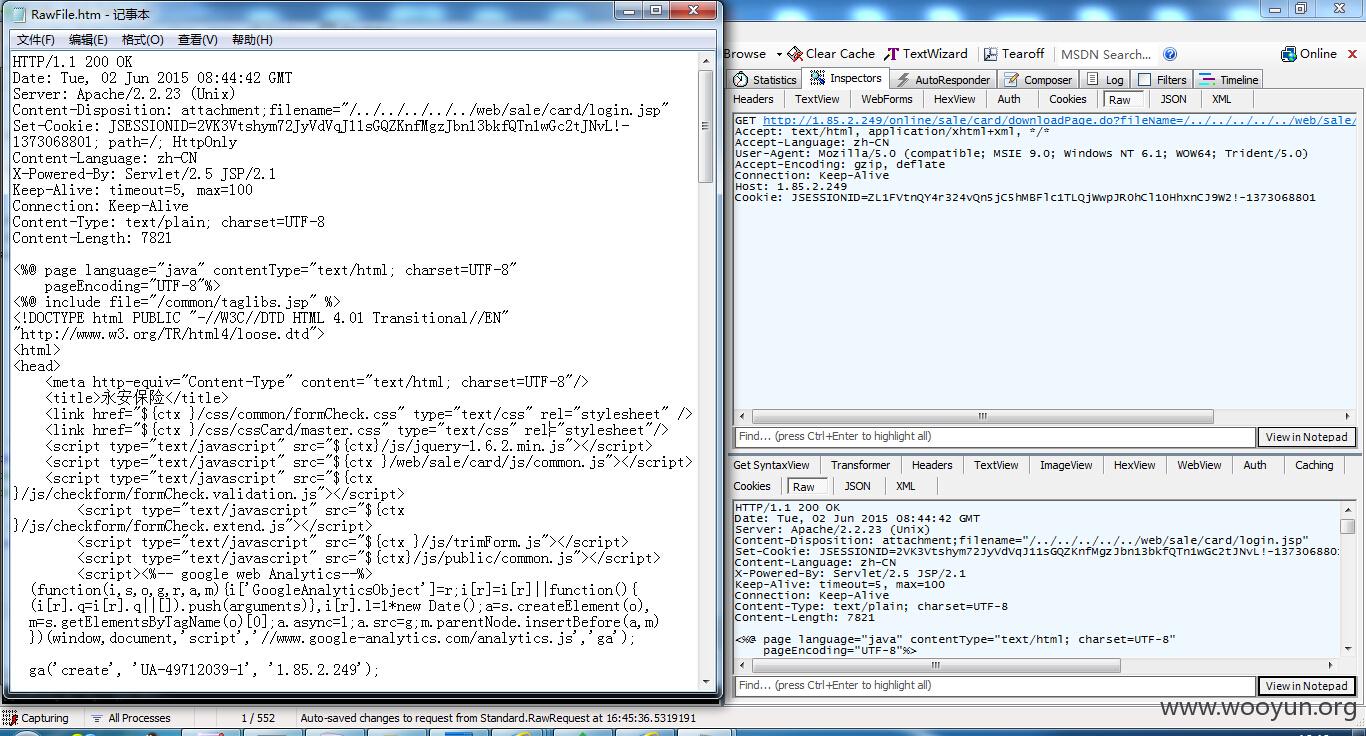1366x736 pixels.
Task: Select the response Transformer tab
Action: coord(860,465)
